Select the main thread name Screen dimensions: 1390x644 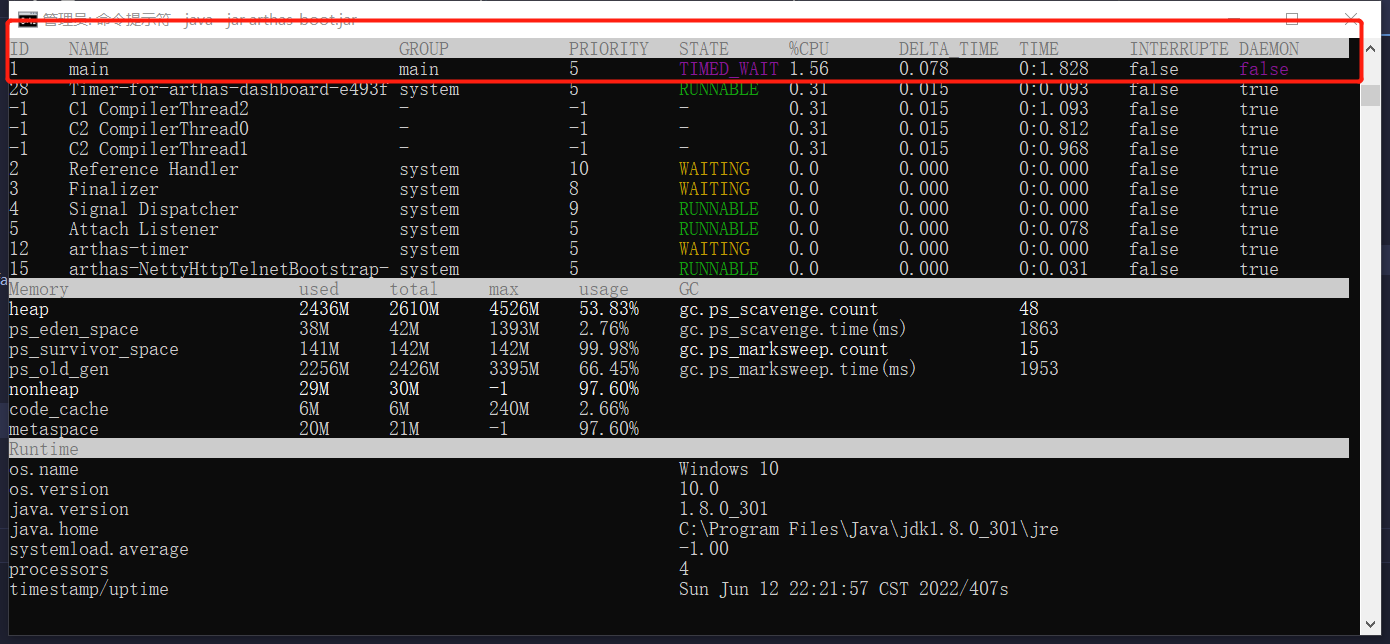click(89, 69)
